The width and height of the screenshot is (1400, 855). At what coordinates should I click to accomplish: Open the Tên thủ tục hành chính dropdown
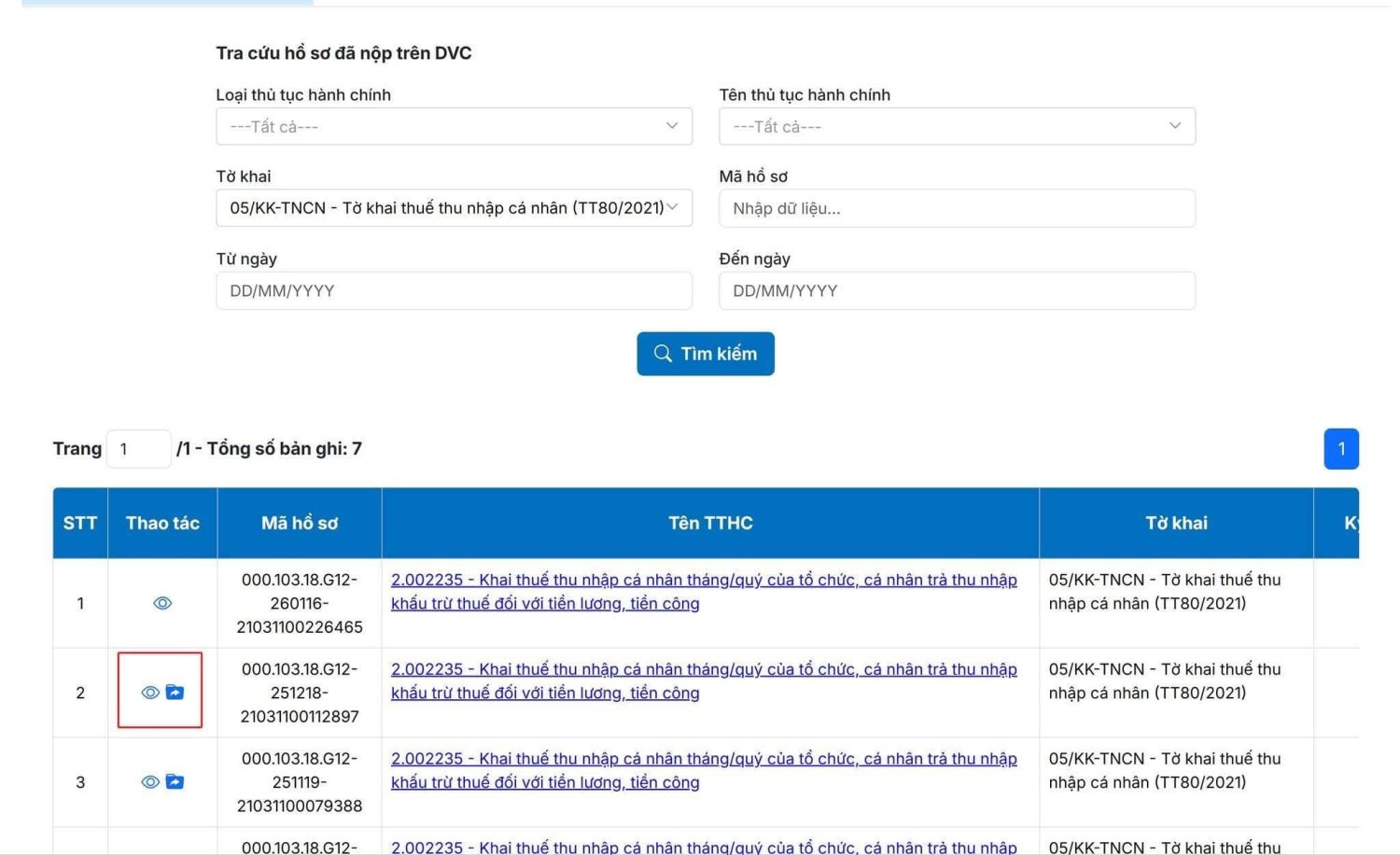957,126
